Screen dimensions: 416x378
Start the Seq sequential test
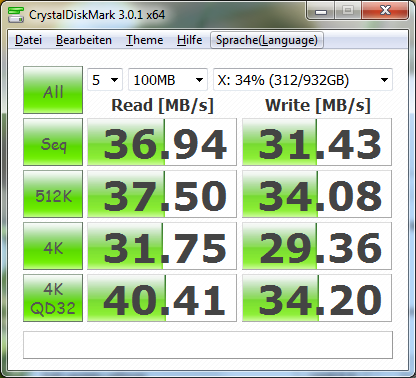click(x=53, y=142)
